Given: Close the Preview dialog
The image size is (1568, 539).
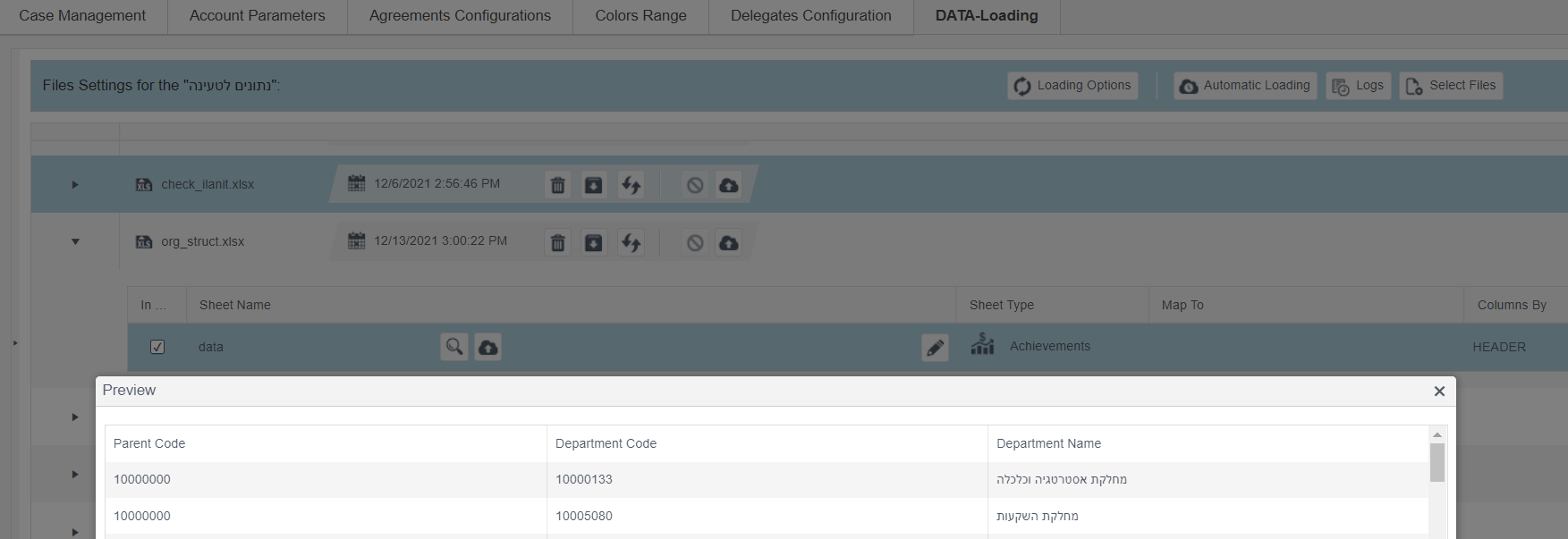Looking at the screenshot, I should pos(1439,392).
